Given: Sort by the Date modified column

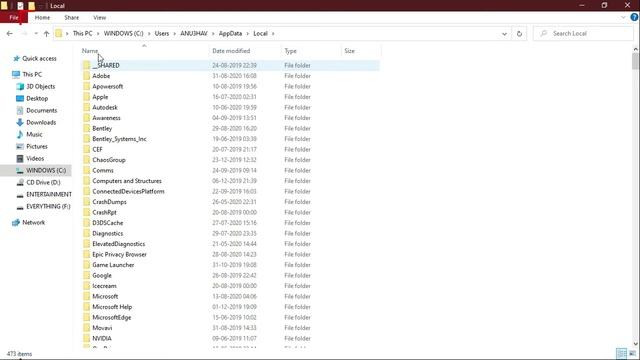Looking at the screenshot, I should [231, 51].
